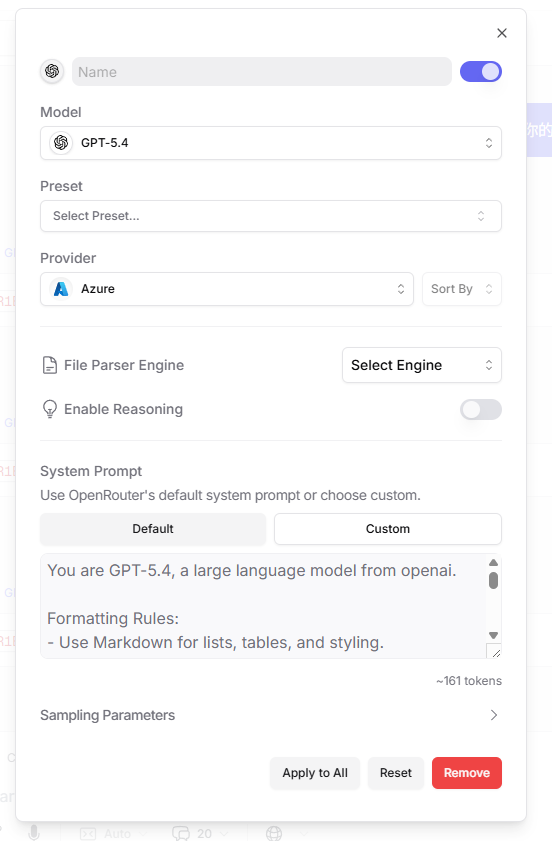Click the Apply to All button
This screenshot has height=841, width=552.
tap(315, 773)
